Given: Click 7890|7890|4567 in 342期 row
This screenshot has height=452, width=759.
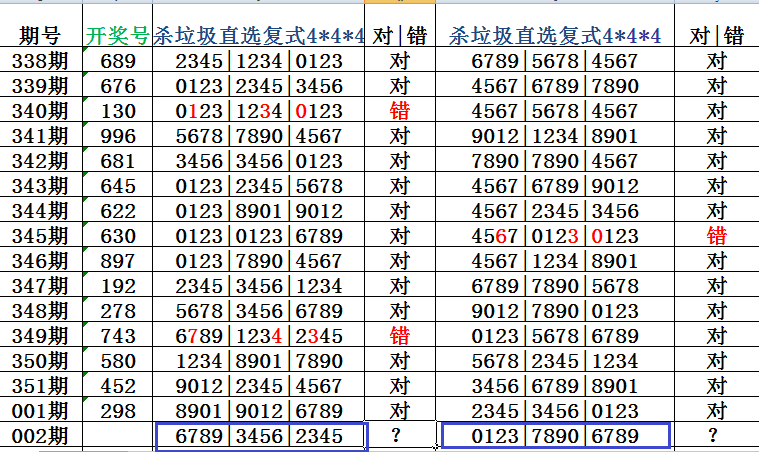Looking at the screenshot, I should tap(555, 160).
